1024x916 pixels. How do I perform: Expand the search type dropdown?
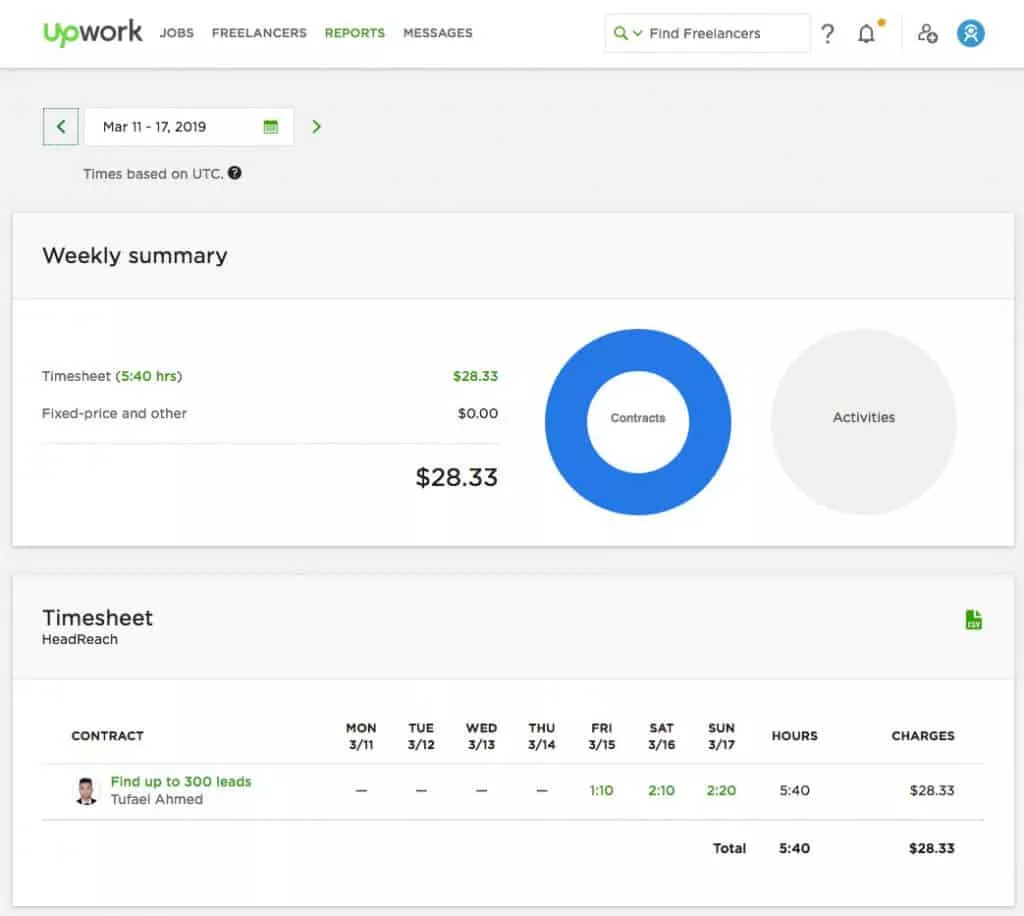click(x=628, y=33)
